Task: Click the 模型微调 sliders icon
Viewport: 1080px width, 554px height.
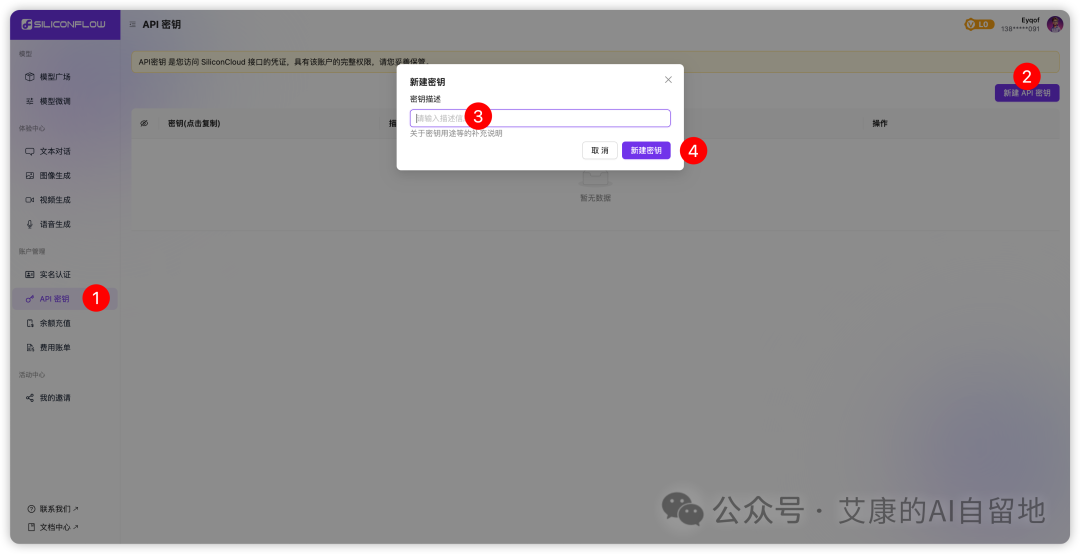Action: pyautogui.click(x=30, y=101)
